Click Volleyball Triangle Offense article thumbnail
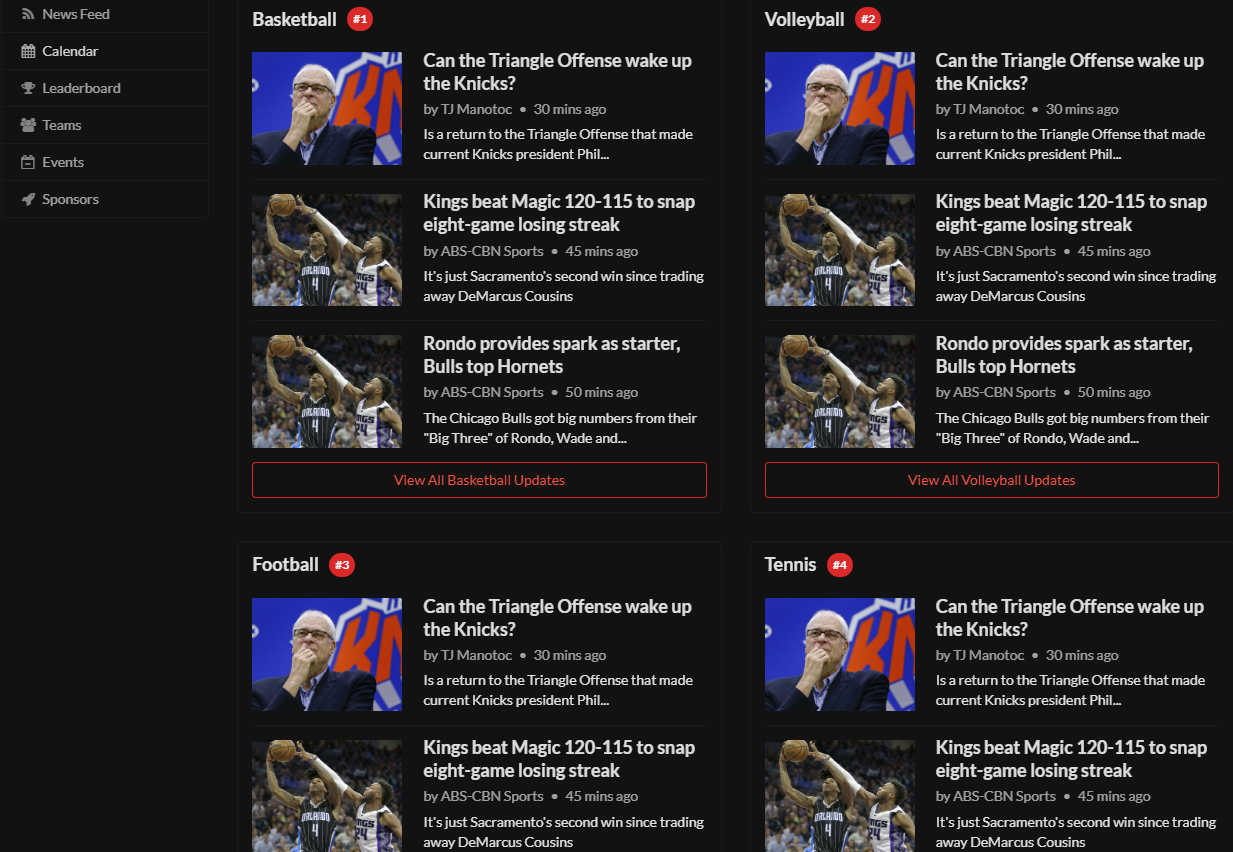1233x852 pixels. point(840,108)
